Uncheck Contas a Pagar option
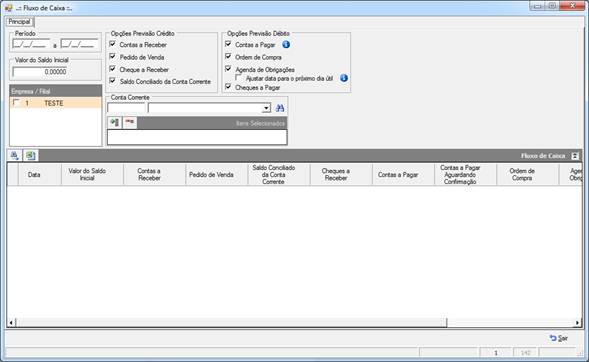589x362 pixels. click(228, 44)
